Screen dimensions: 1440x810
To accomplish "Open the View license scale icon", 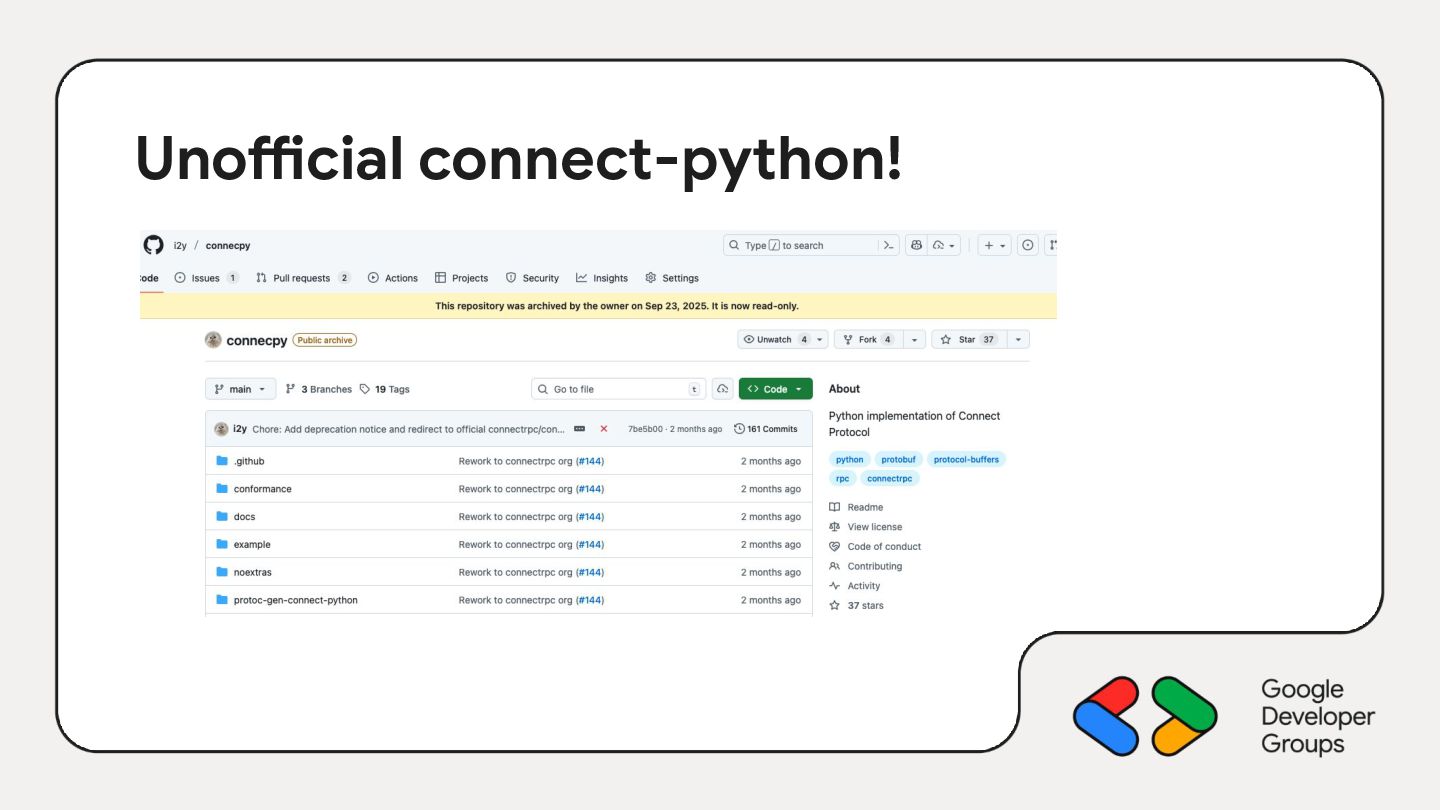I will point(835,527).
